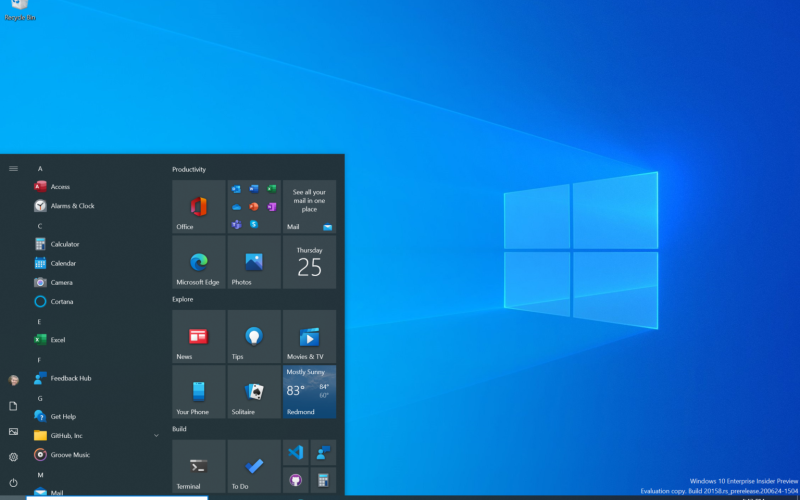Viewport: 800px width, 500px height.
Task: Open the Tips tile
Action: click(254, 337)
